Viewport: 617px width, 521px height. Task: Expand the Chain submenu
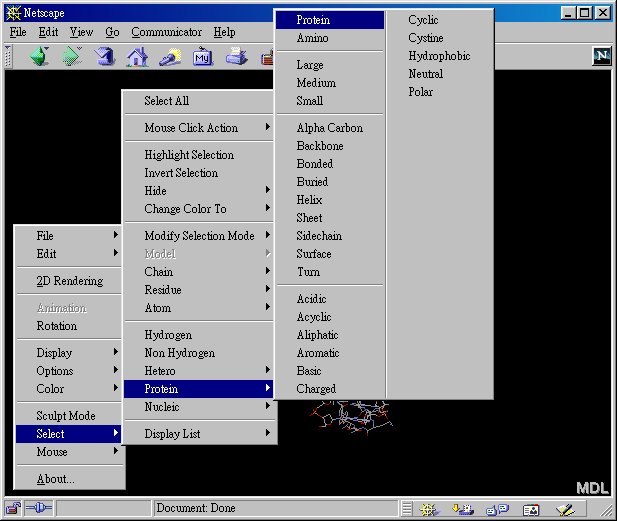coord(199,272)
